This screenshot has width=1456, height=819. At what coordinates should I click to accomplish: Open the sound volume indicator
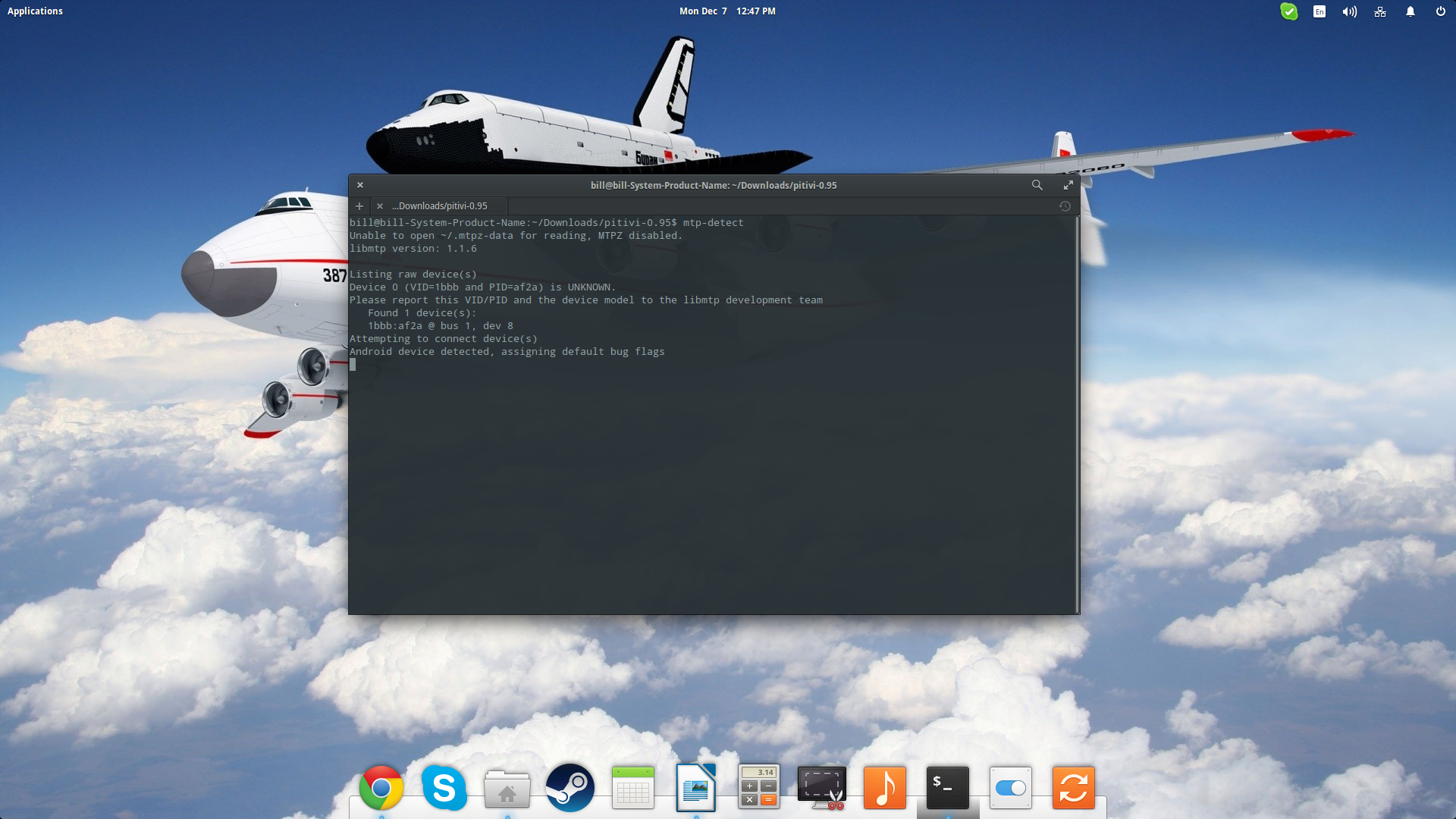[x=1349, y=11]
